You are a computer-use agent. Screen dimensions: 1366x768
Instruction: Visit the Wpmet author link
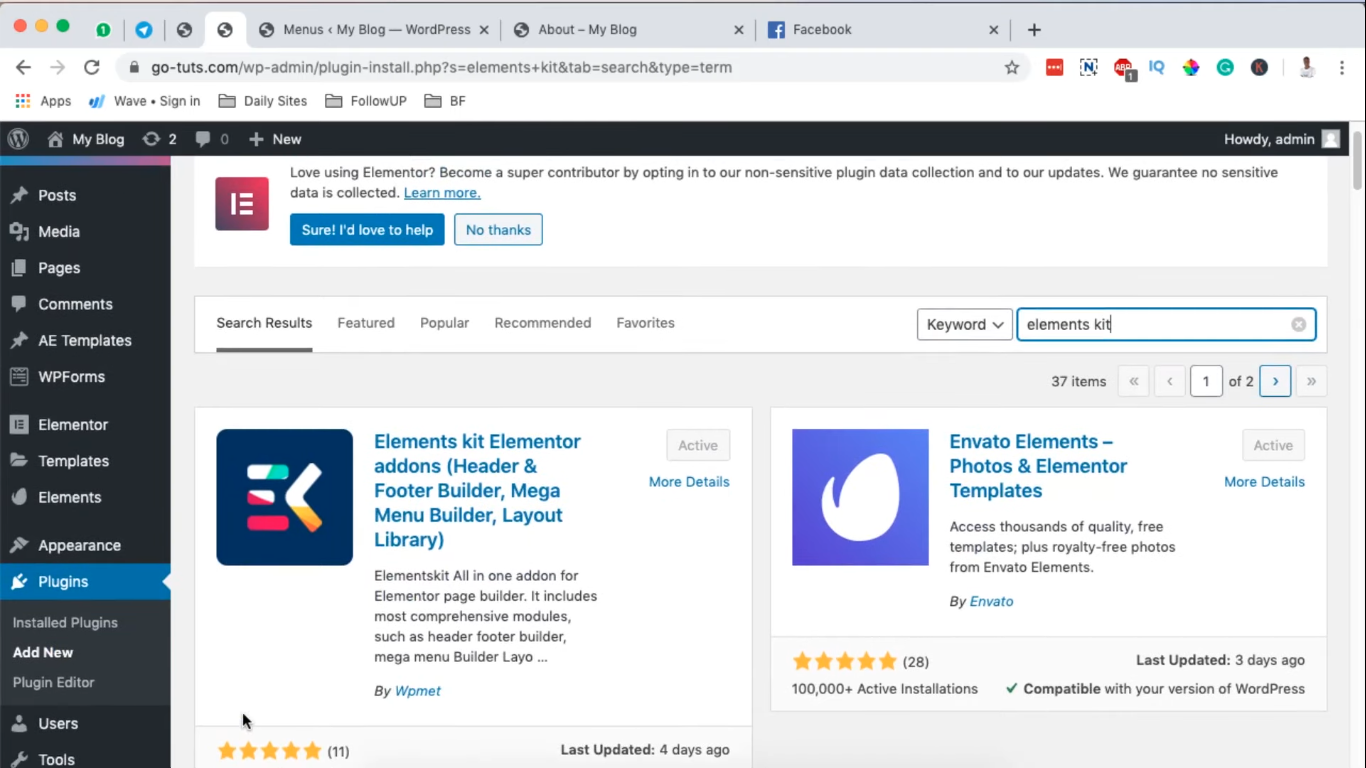tap(418, 691)
